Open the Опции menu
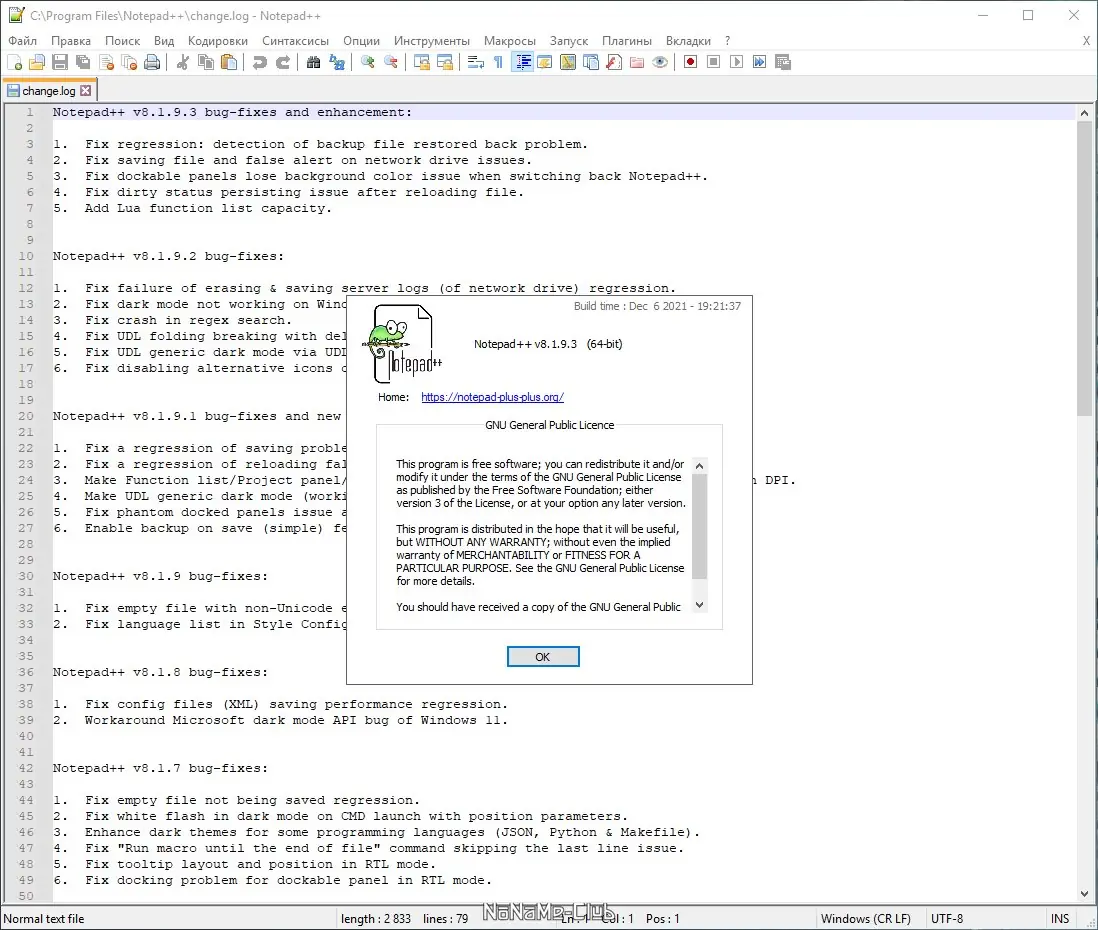Screen dimensions: 1098x930 coord(361,41)
